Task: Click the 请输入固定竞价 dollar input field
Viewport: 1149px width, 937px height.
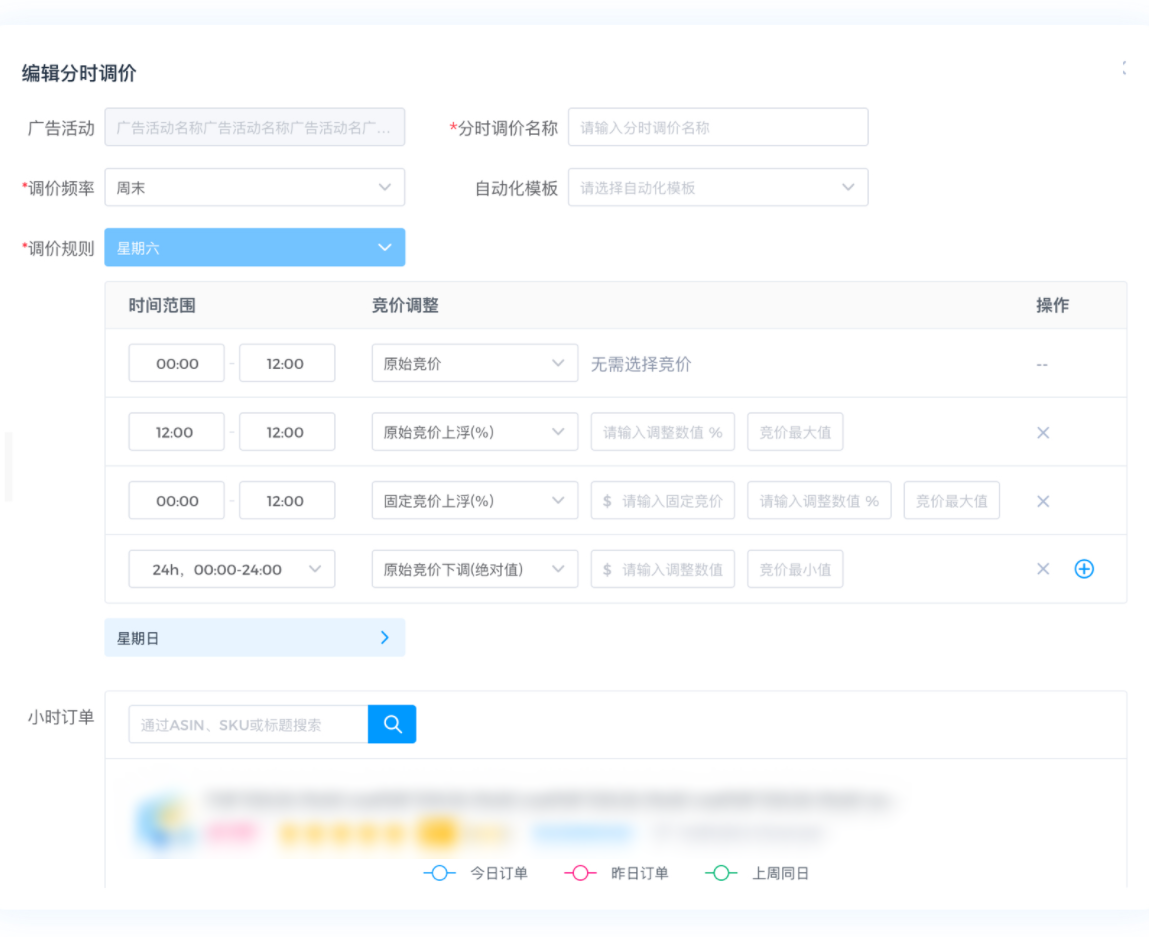Action: [663, 501]
